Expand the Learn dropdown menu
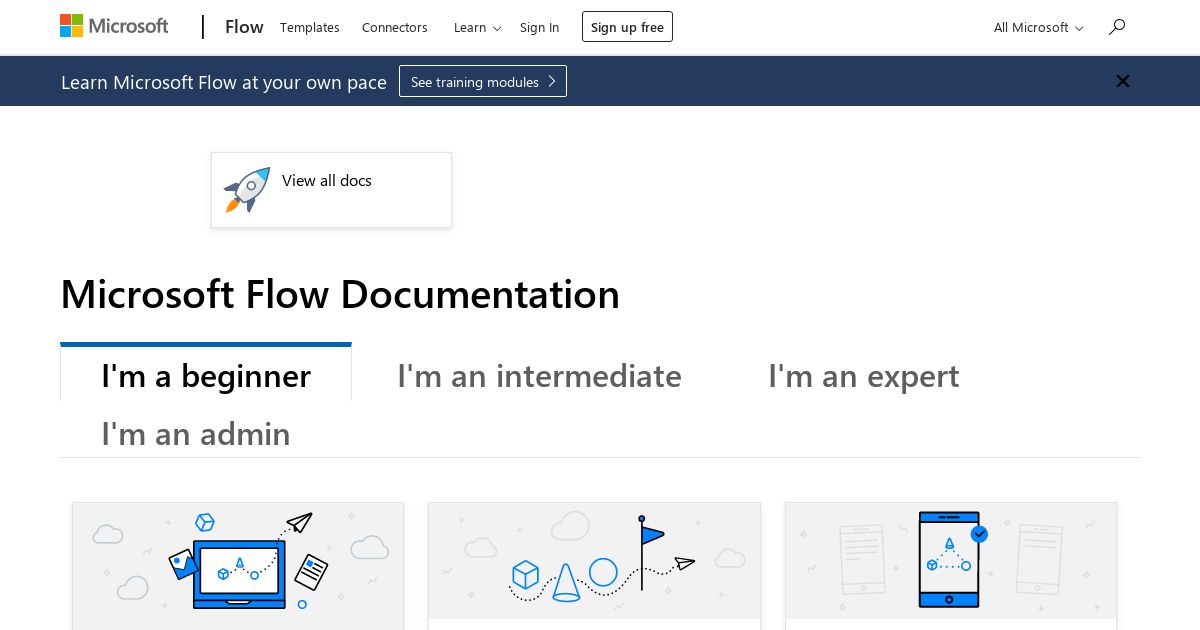Viewport: 1200px width, 630px height. click(478, 27)
